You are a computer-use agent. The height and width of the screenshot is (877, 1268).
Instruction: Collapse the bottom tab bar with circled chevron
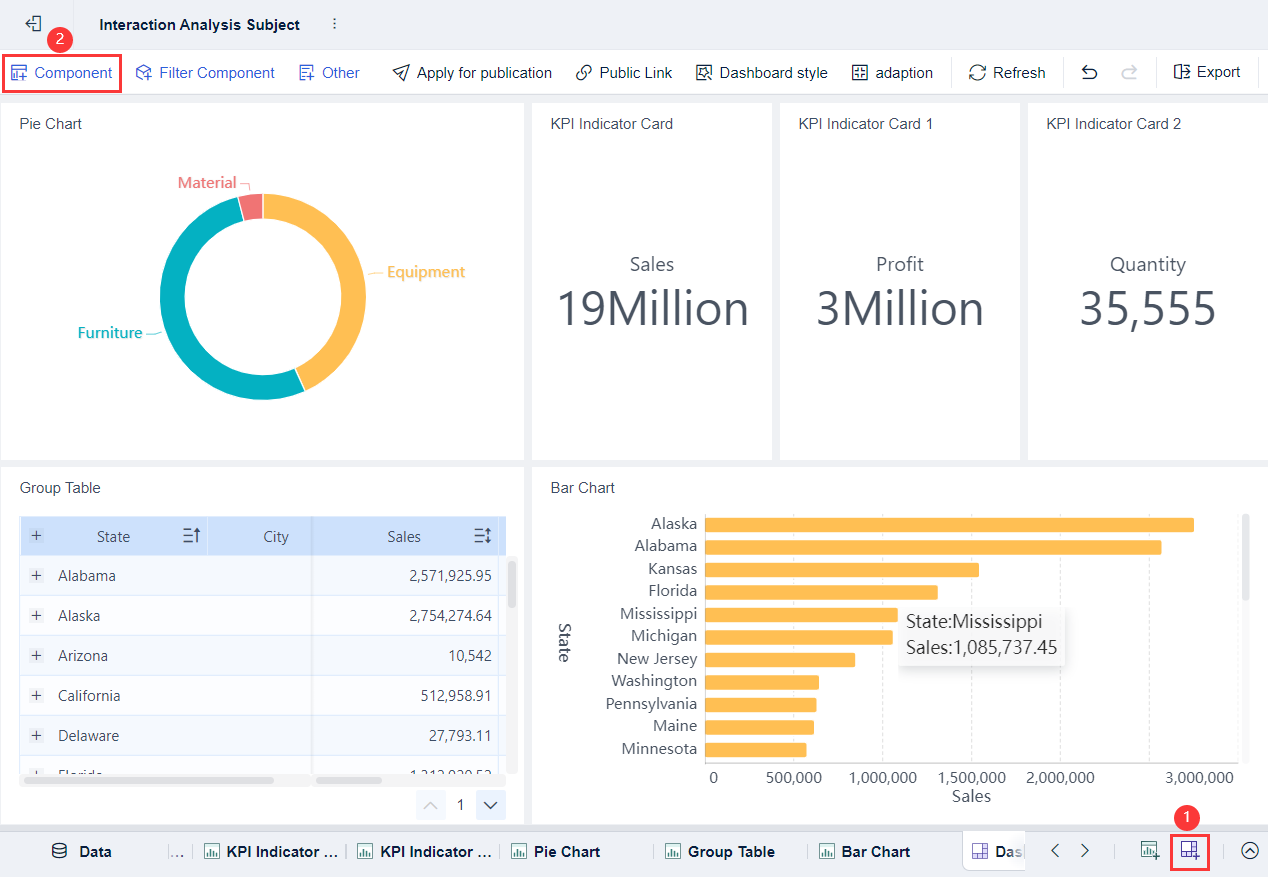point(1249,851)
